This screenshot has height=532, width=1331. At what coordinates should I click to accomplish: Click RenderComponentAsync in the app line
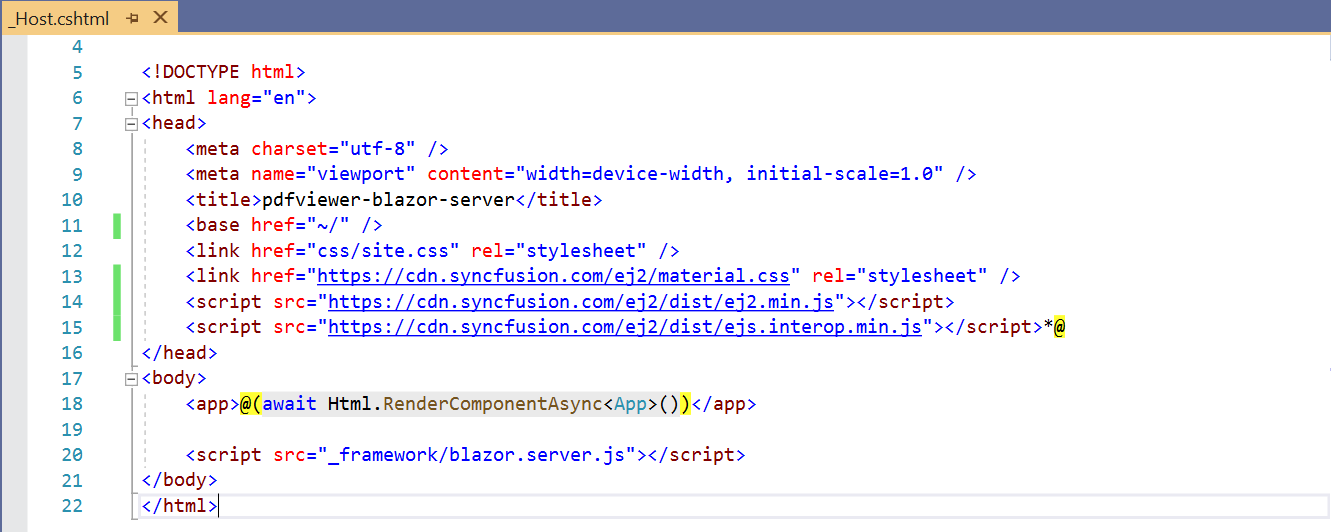pos(493,404)
